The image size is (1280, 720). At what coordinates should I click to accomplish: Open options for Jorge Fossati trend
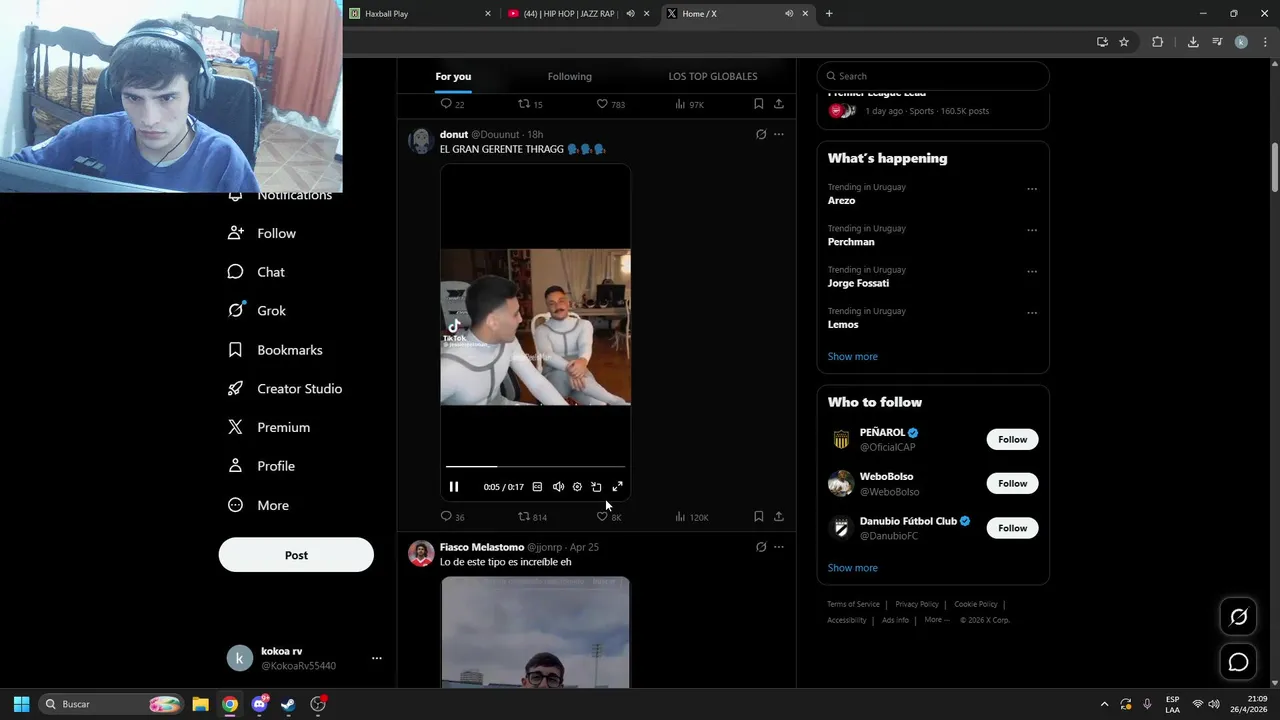[x=1032, y=271]
